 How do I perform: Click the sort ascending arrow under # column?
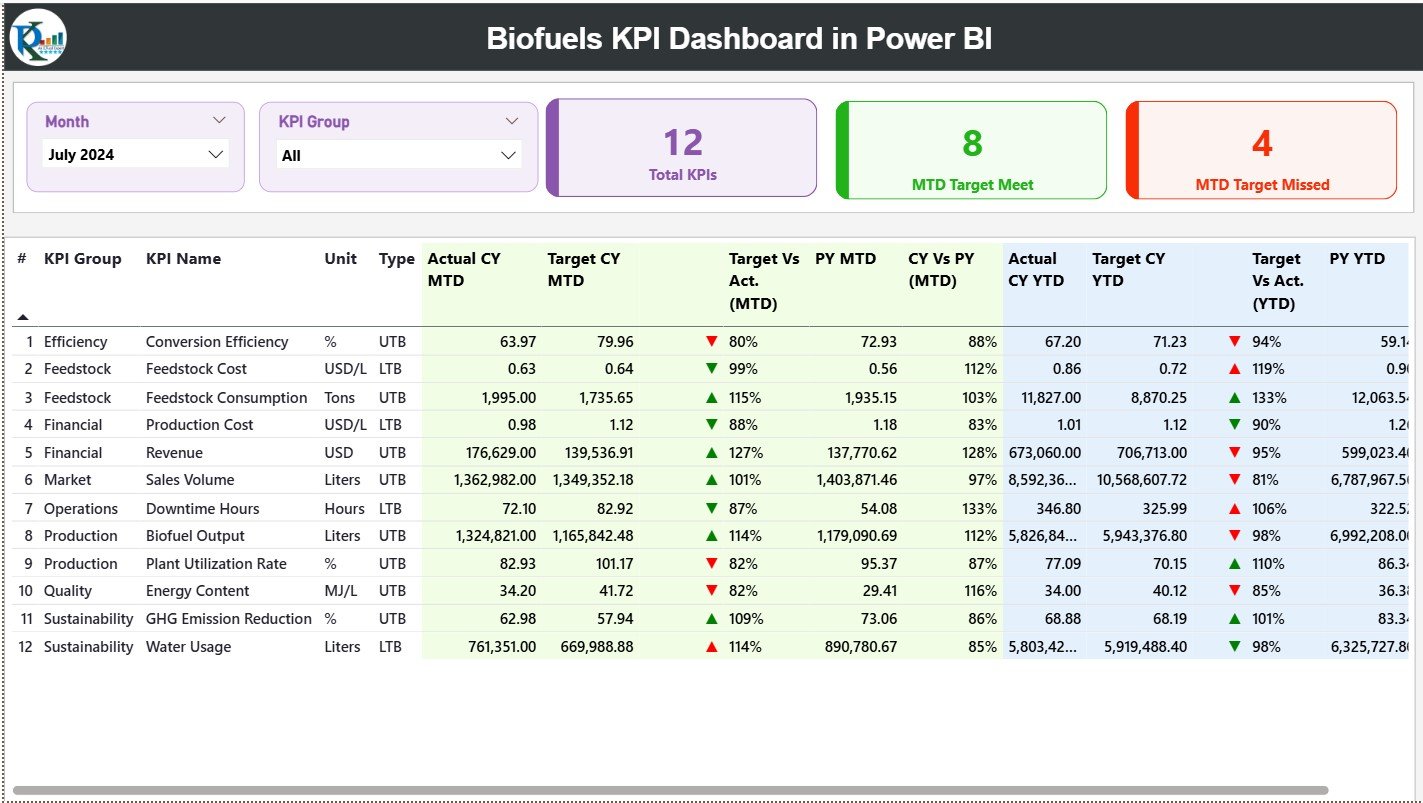(x=22, y=315)
